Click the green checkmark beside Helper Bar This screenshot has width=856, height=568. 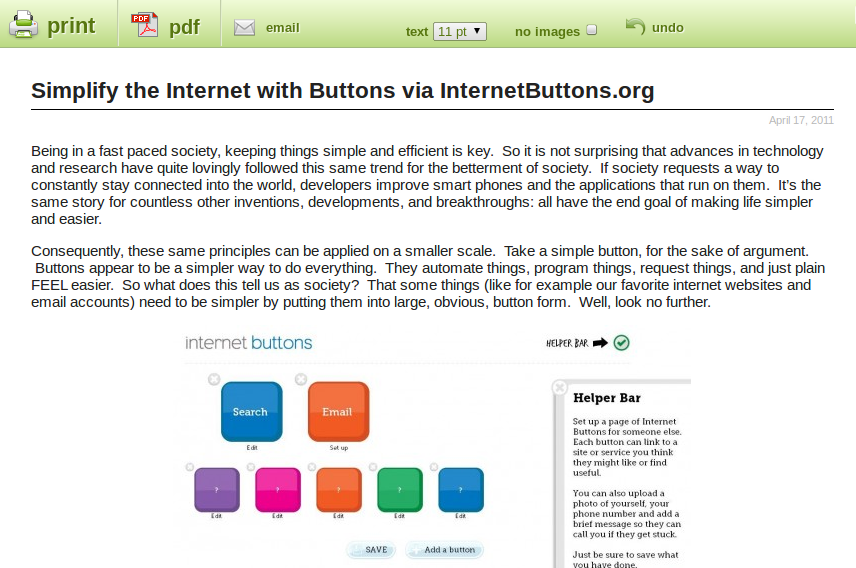pos(621,343)
